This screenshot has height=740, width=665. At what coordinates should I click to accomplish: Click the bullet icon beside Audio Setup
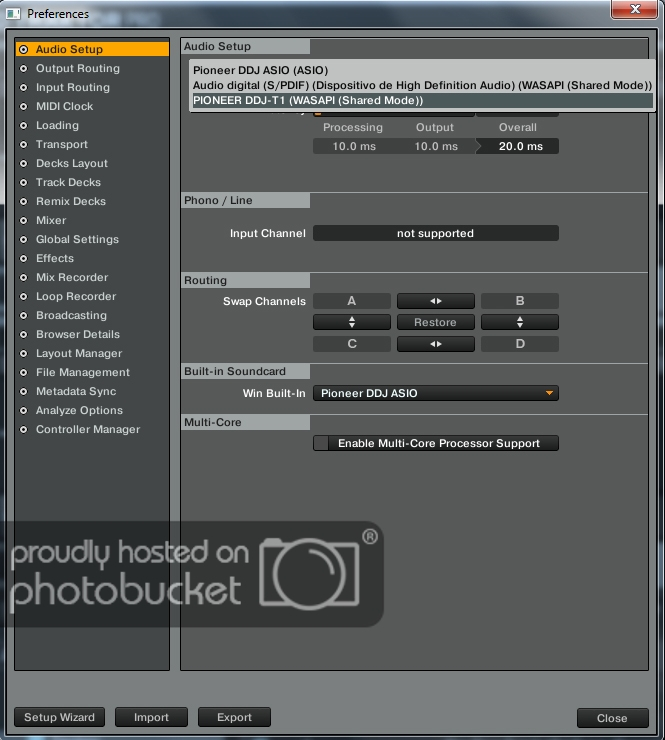(x=24, y=49)
